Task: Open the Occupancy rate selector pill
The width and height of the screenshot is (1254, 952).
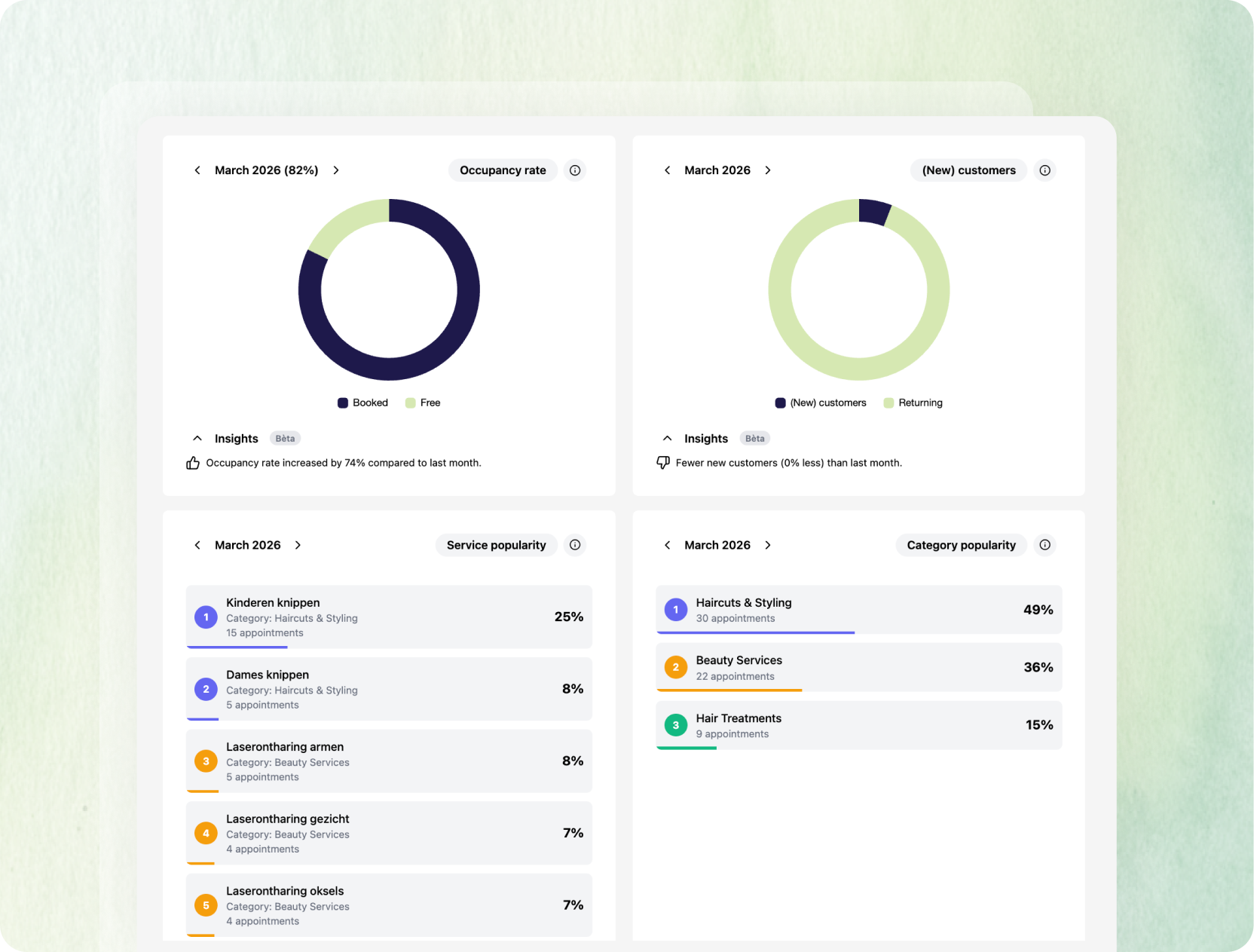Action: click(503, 170)
